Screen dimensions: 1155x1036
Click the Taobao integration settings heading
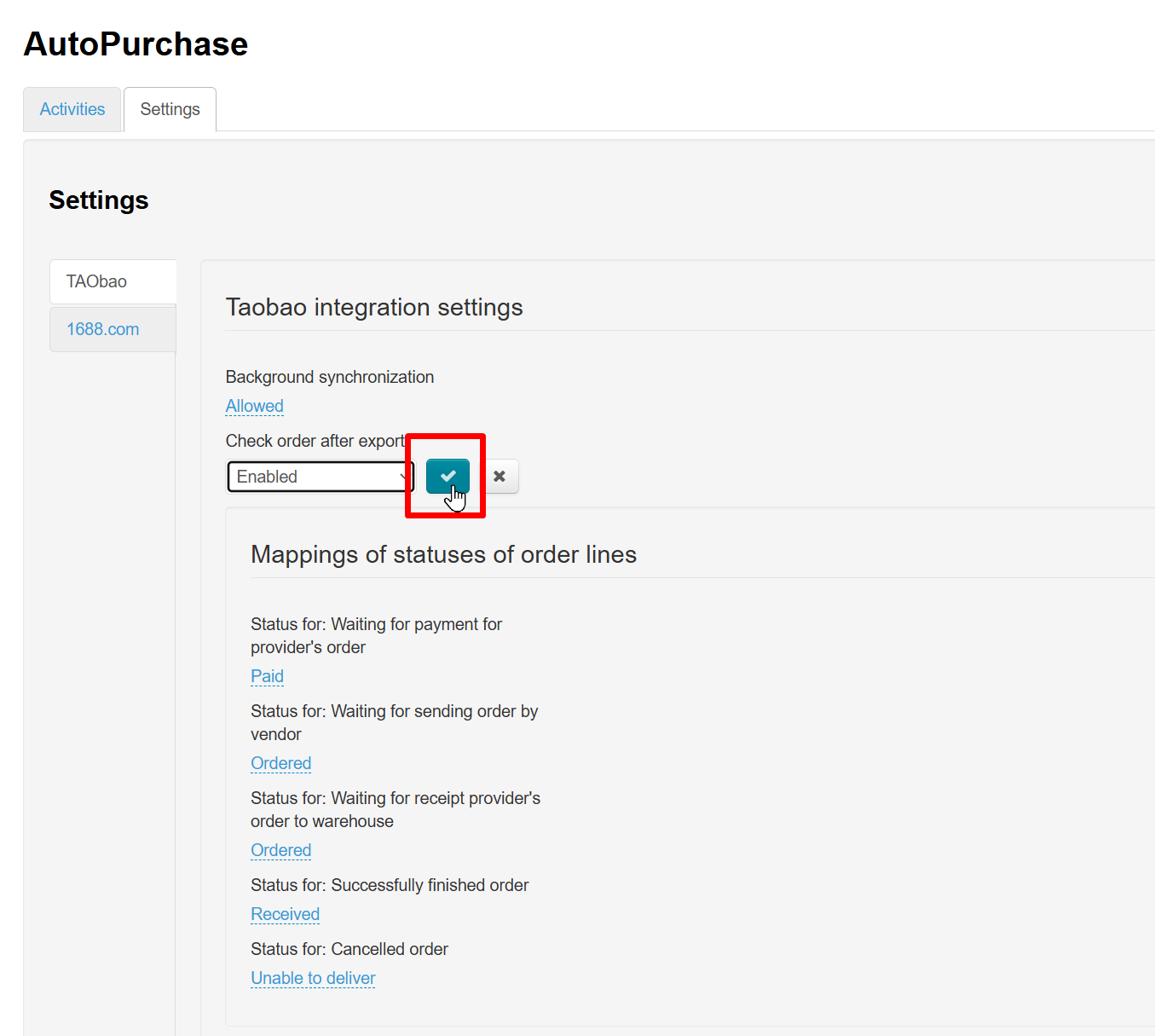click(x=373, y=307)
